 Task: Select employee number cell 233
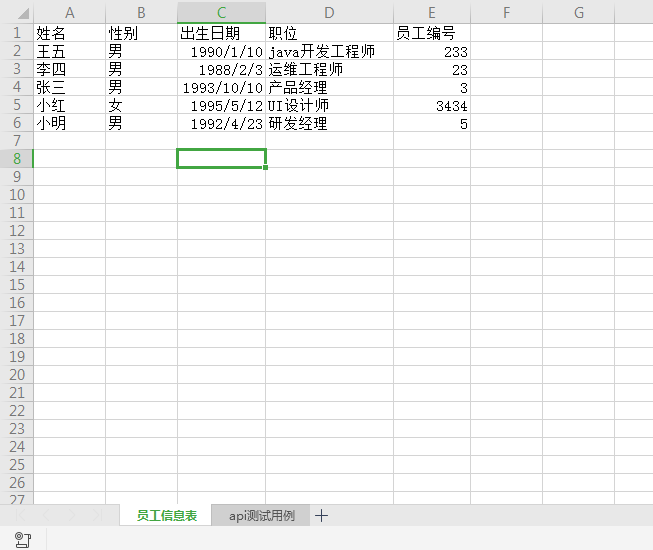[x=432, y=51]
